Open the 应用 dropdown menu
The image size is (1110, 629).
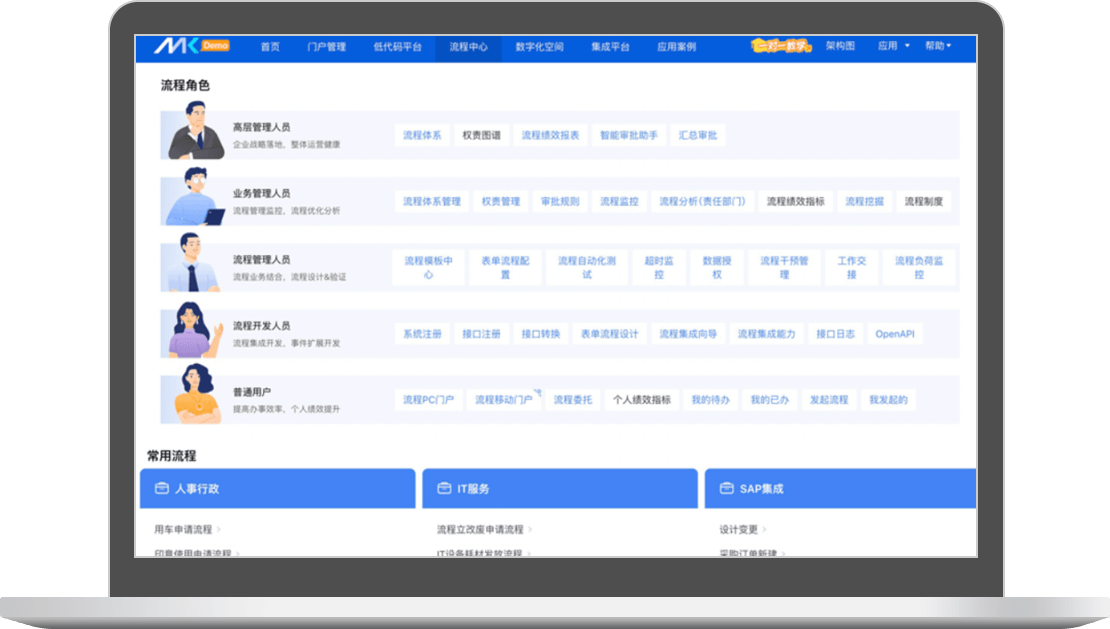(x=893, y=46)
